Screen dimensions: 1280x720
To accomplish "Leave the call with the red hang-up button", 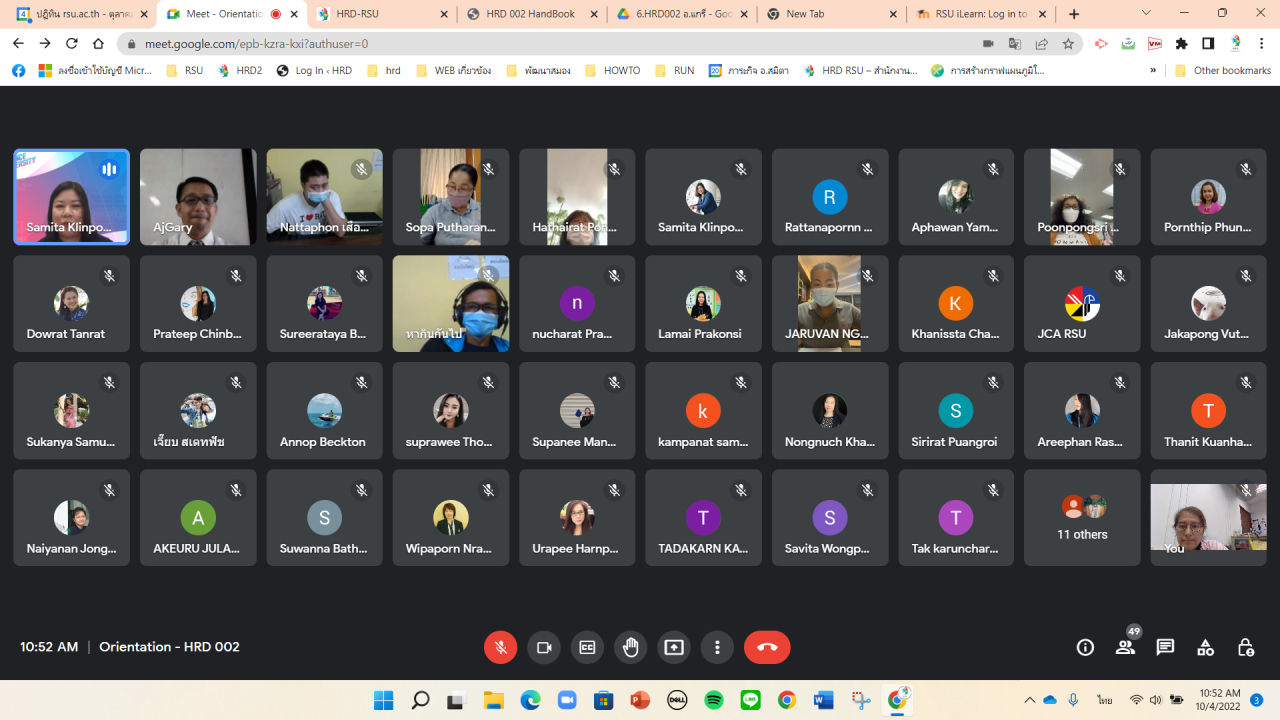I will point(767,647).
